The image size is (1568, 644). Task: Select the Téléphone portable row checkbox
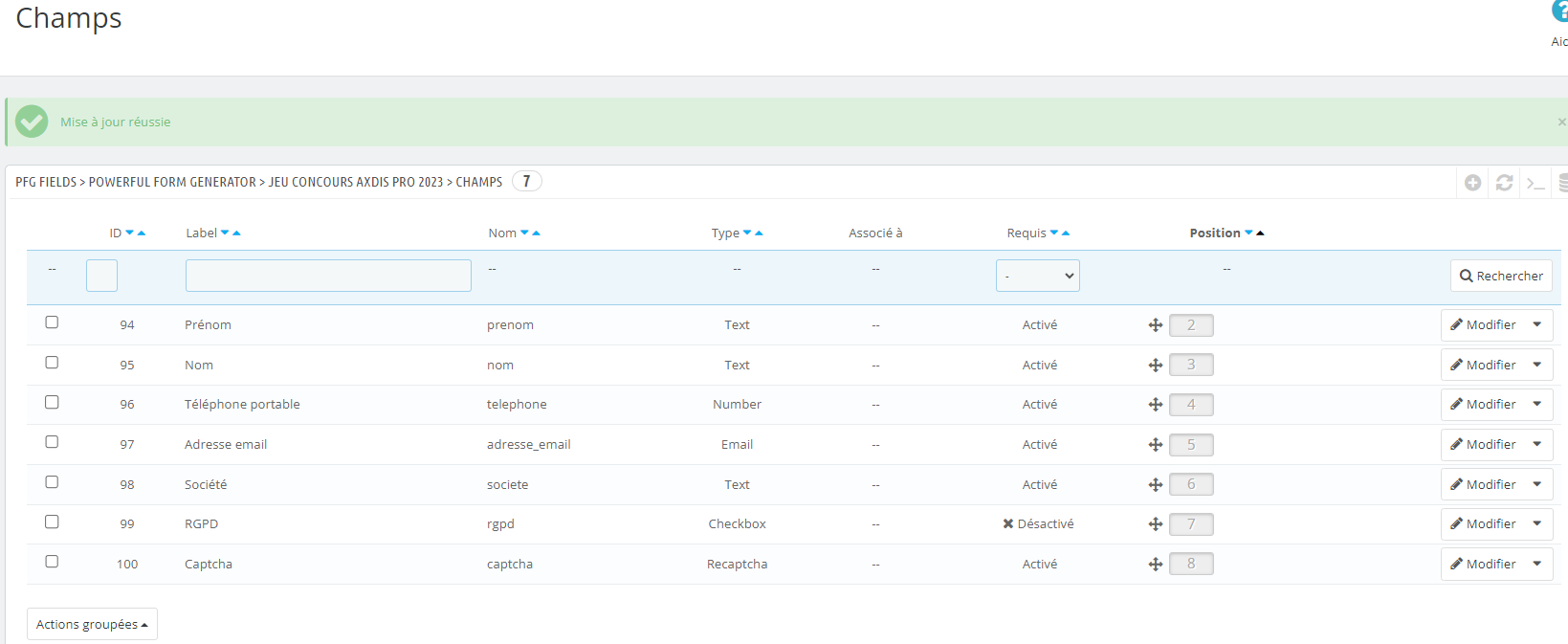(x=52, y=403)
